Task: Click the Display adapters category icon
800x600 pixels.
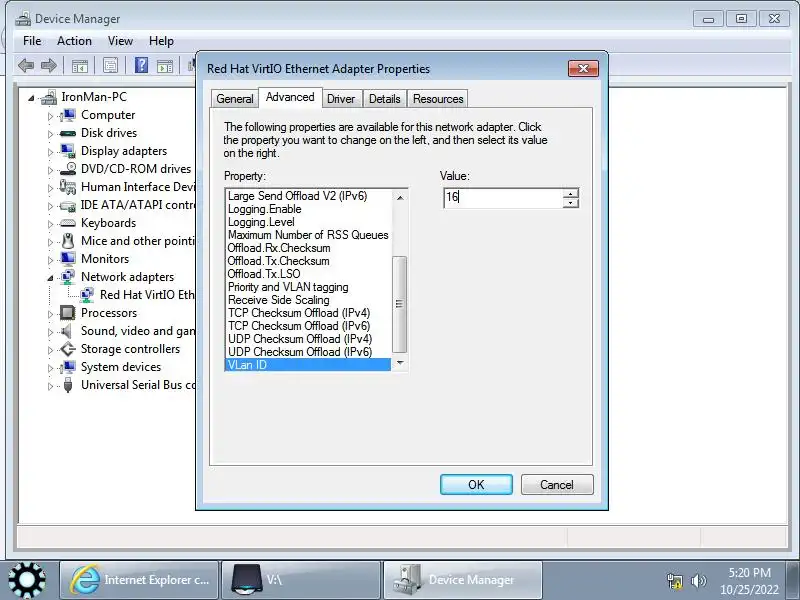Action: coord(68,151)
